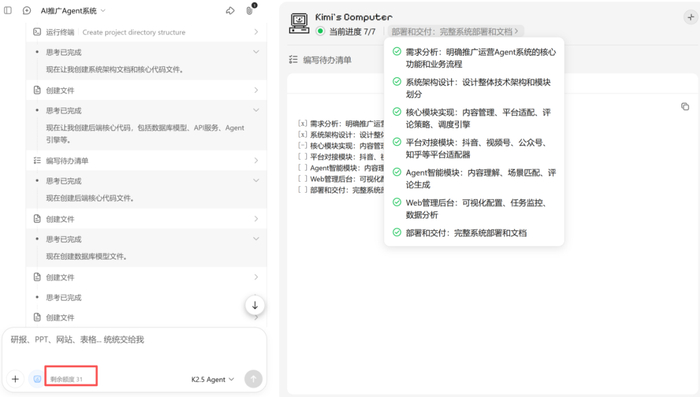This screenshot has width=700, height=397.
Task: Open the files clip icon with badge
Action: [x=250, y=10]
